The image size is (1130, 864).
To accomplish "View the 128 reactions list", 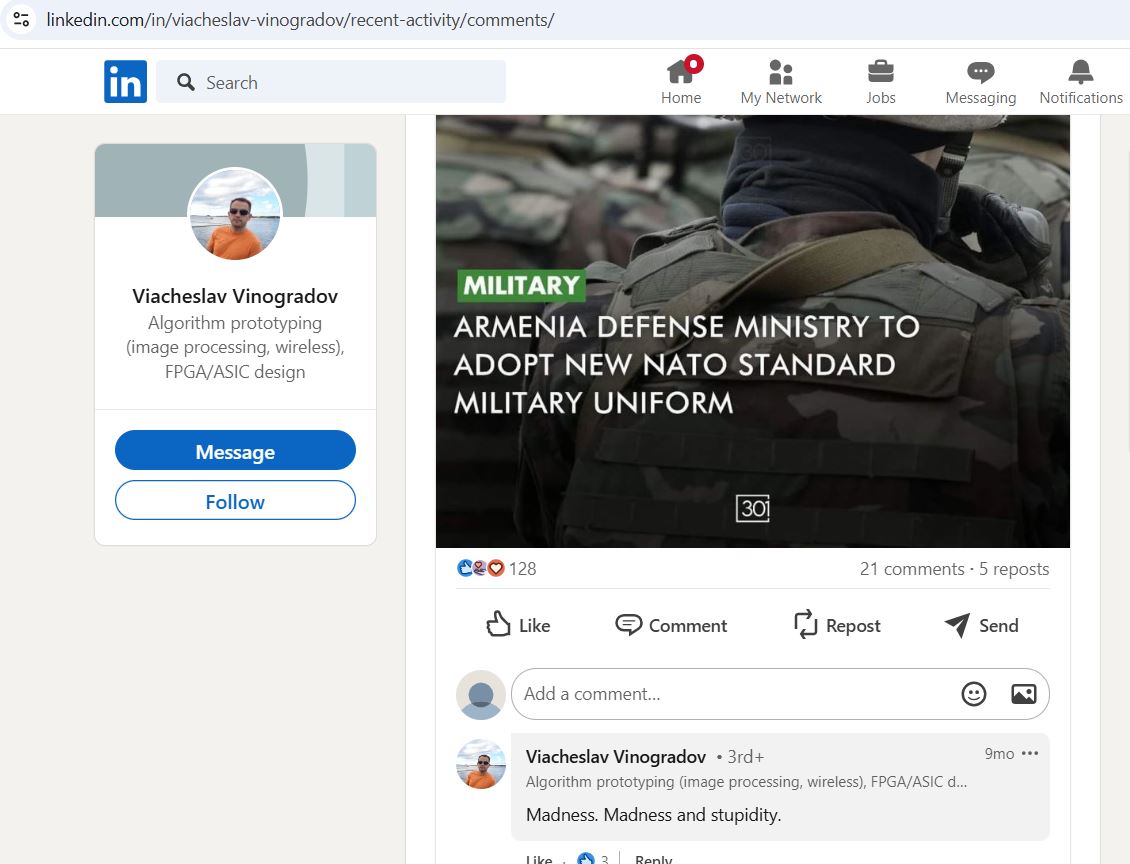I will coord(497,569).
